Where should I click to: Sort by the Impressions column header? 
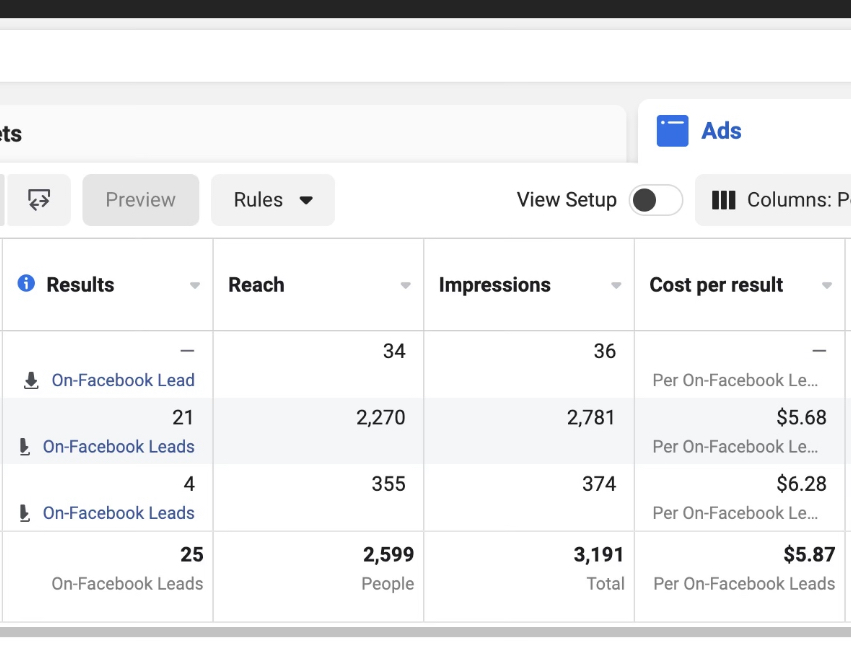[x=494, y=285]
